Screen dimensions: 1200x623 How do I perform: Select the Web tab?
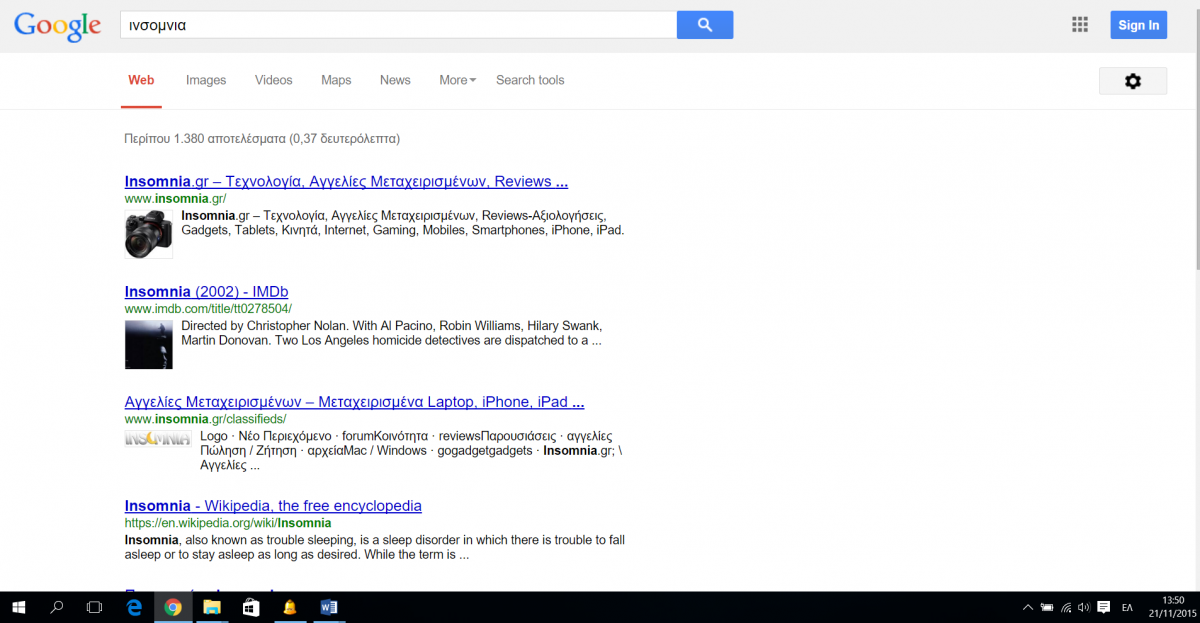(141, 80)
